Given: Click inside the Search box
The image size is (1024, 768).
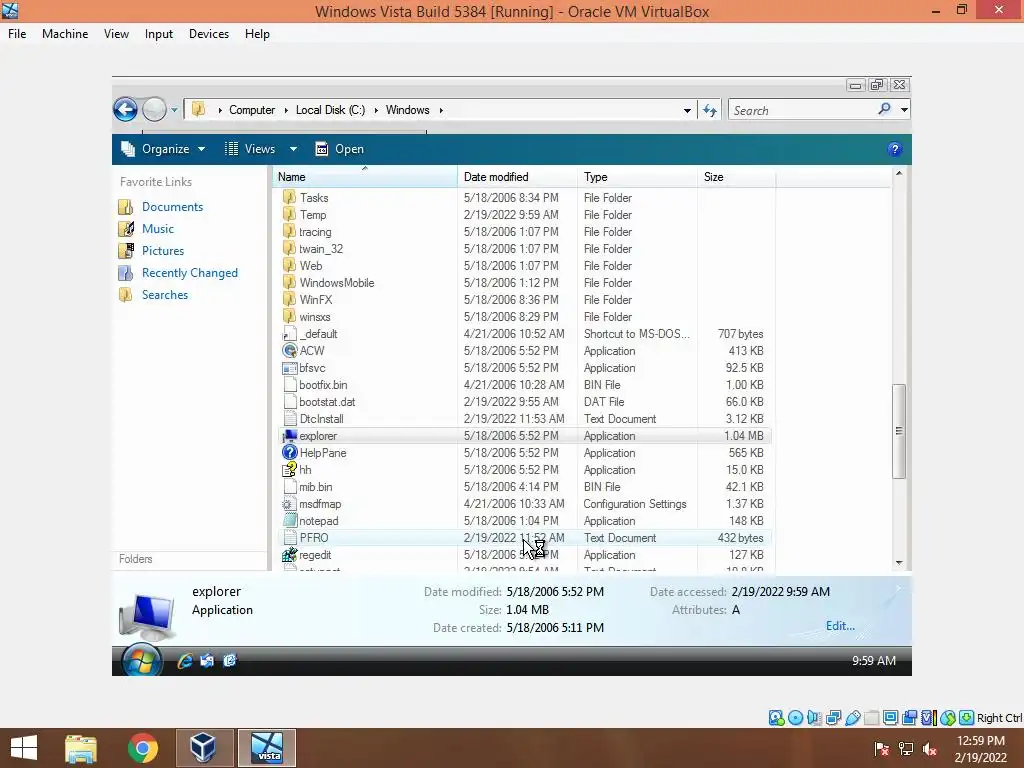Looking at the screenshot, I should [x=802, y=110].
